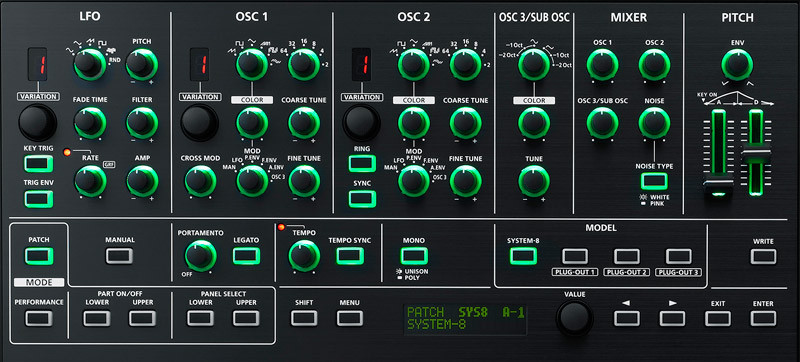The height and width of the screenshot is (362, 800).
Task: Click the OSC 1 CROSS MOD knob
Action: click(x=200, y=181)
